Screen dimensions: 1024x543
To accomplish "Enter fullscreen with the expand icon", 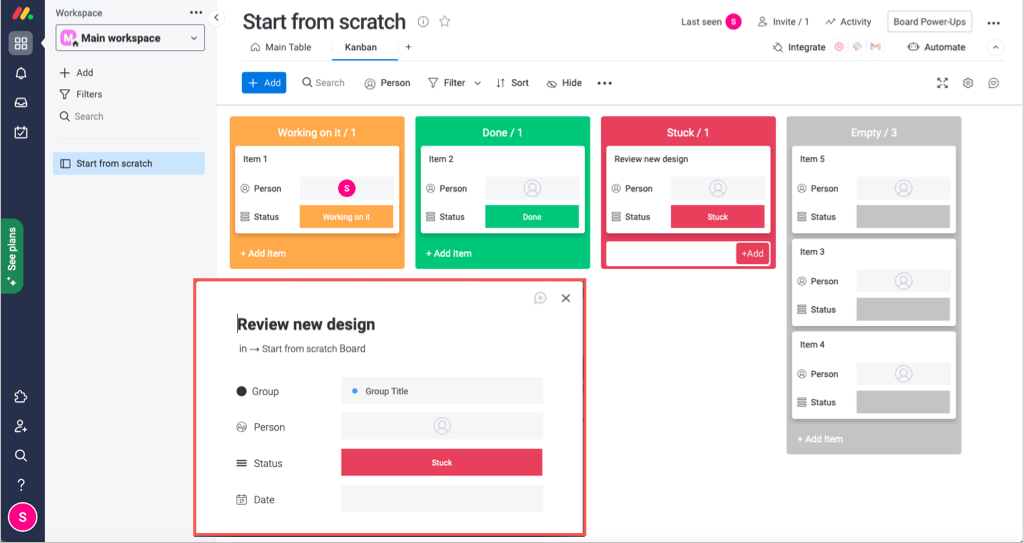I will (942, 83).
